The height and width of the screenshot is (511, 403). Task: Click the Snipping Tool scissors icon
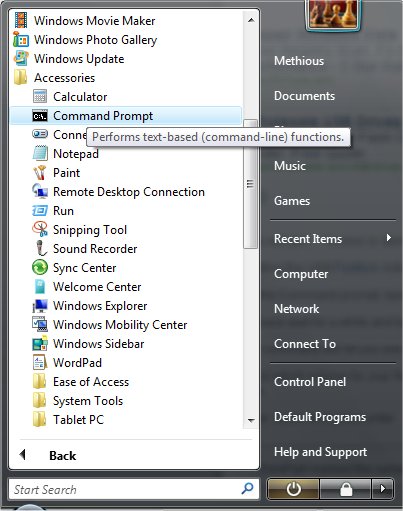coord(40,230)
